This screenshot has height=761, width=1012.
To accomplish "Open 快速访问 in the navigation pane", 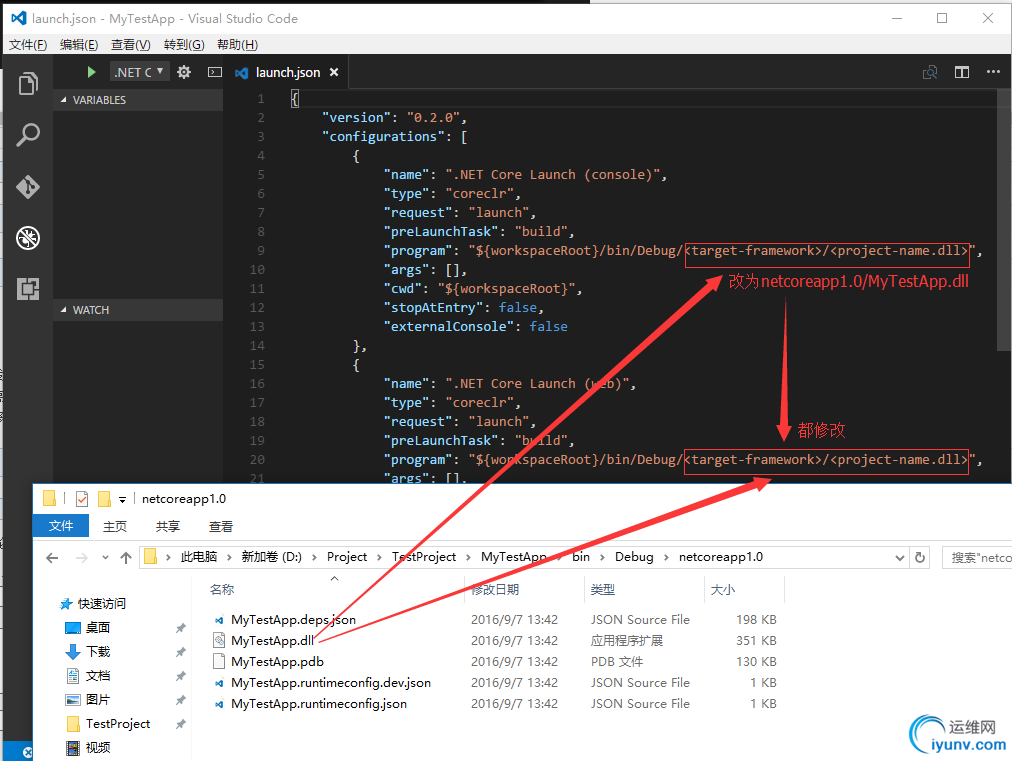I will tap(101, 604).
